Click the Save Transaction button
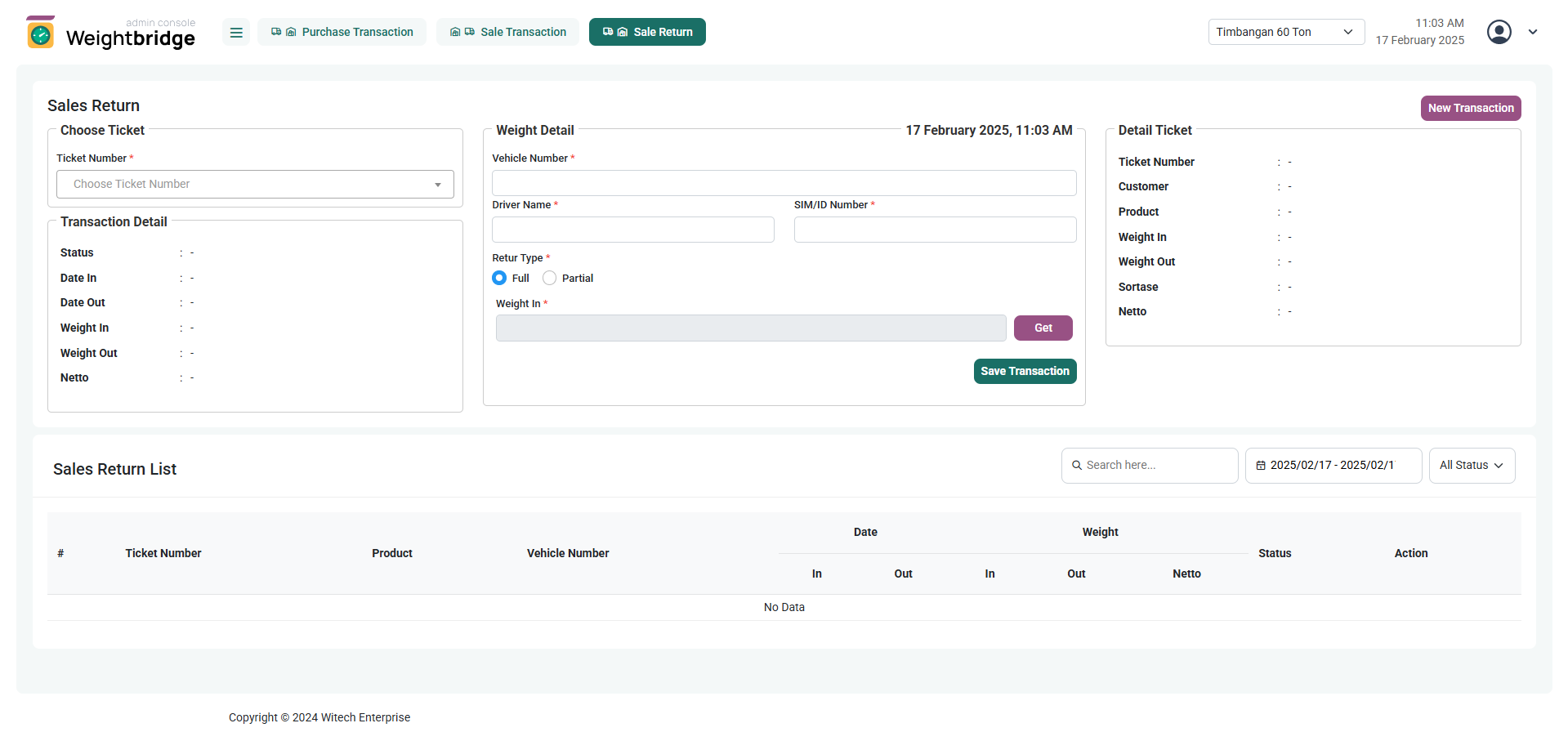Image resolution: width=1568 pixels, height=741 pixels. [x=1025, y=371]
